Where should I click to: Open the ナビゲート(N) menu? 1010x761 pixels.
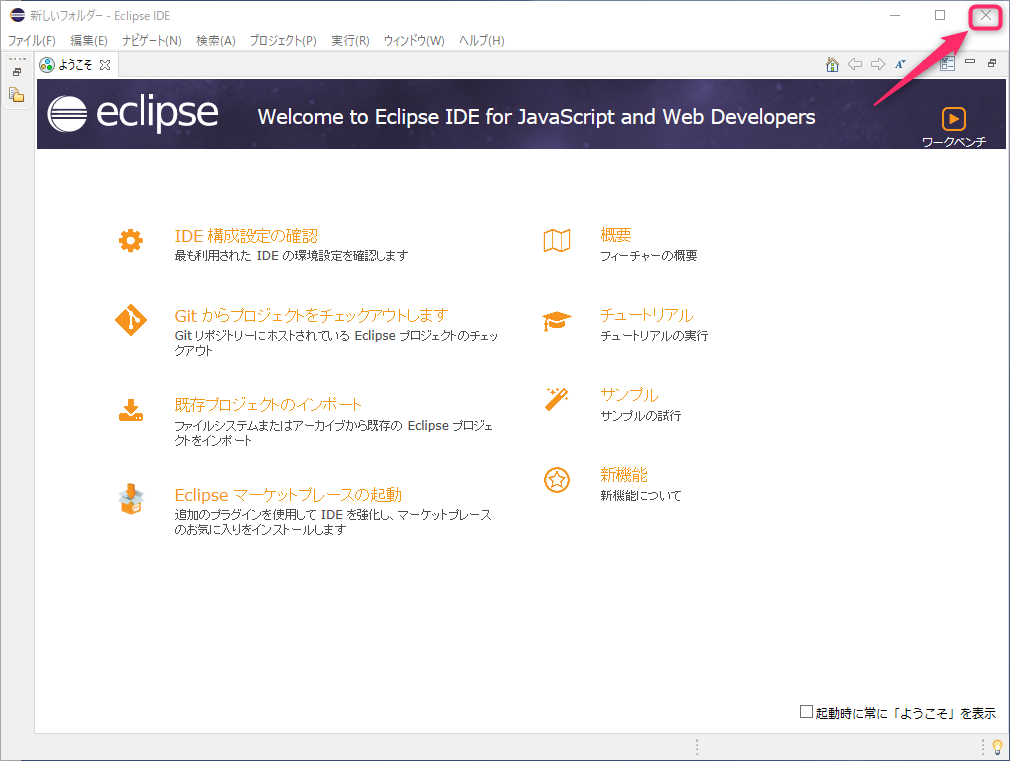point(152,41)
